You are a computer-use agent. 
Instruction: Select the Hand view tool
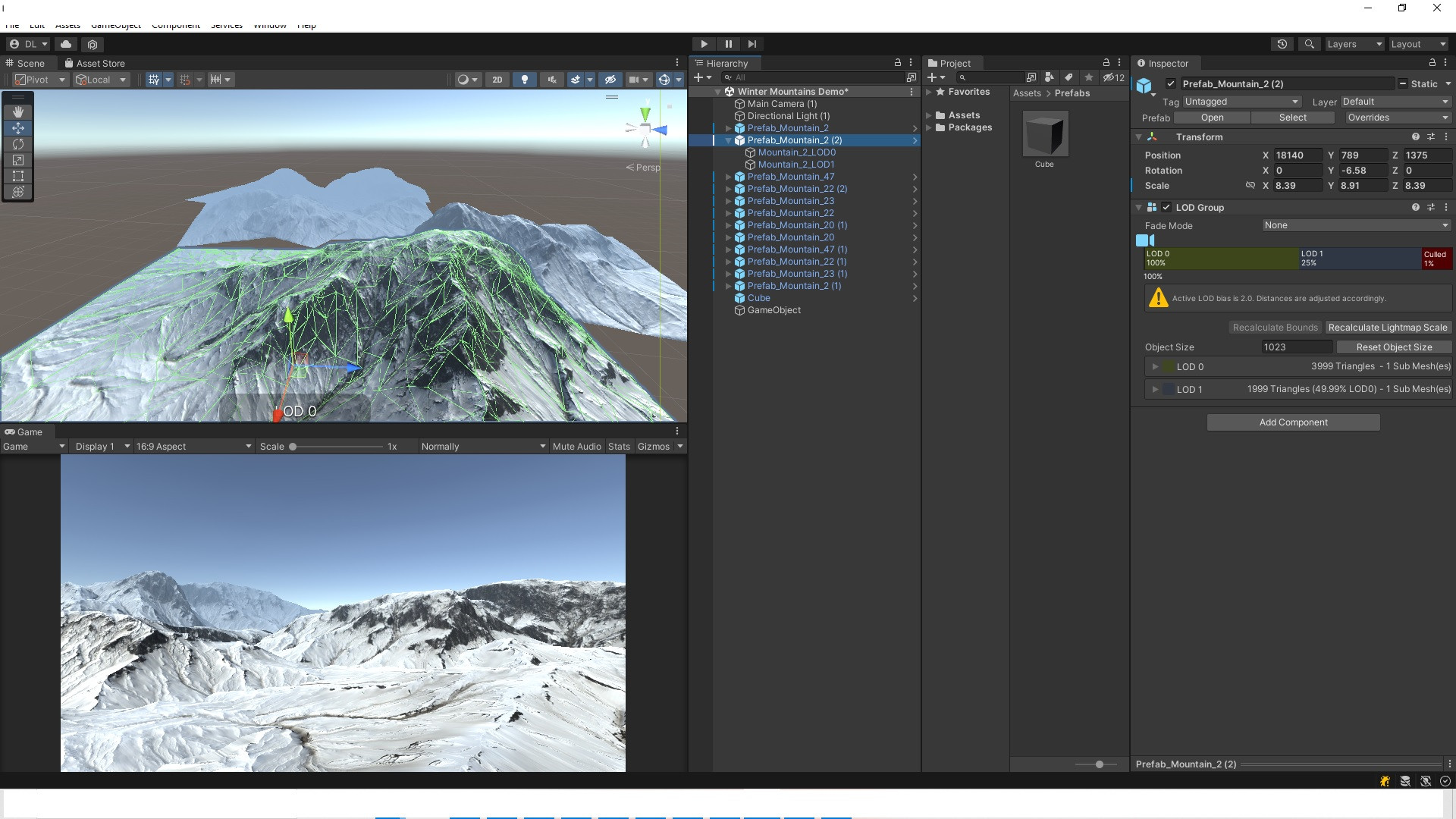pyautogui.click(x=18, y=111)
